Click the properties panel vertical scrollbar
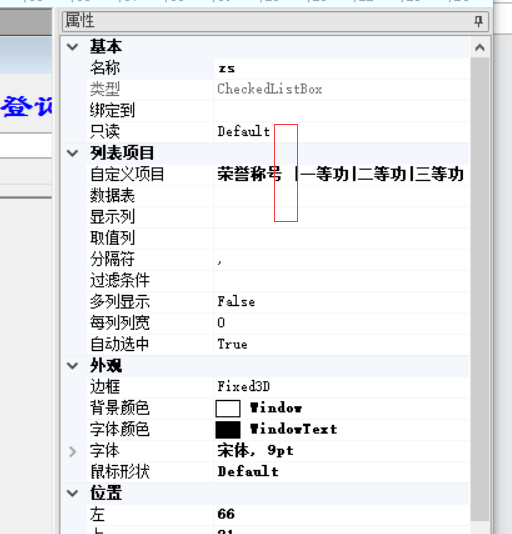The image size is (512, 534). 480,289
